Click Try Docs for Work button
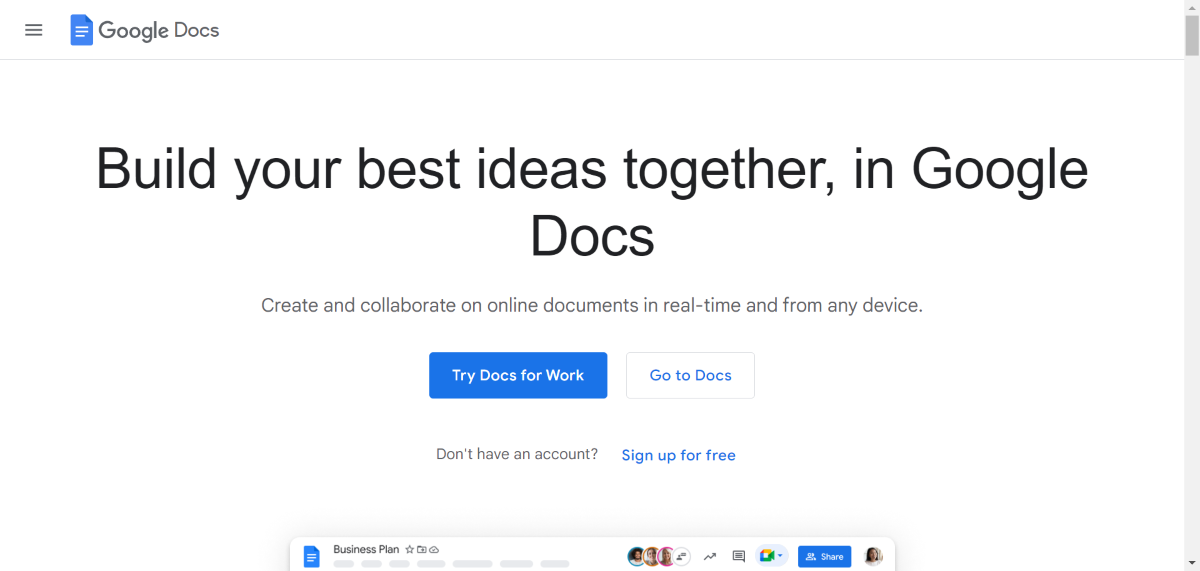The height and width of the screenshot is (571, 1200). coord(518,375)
